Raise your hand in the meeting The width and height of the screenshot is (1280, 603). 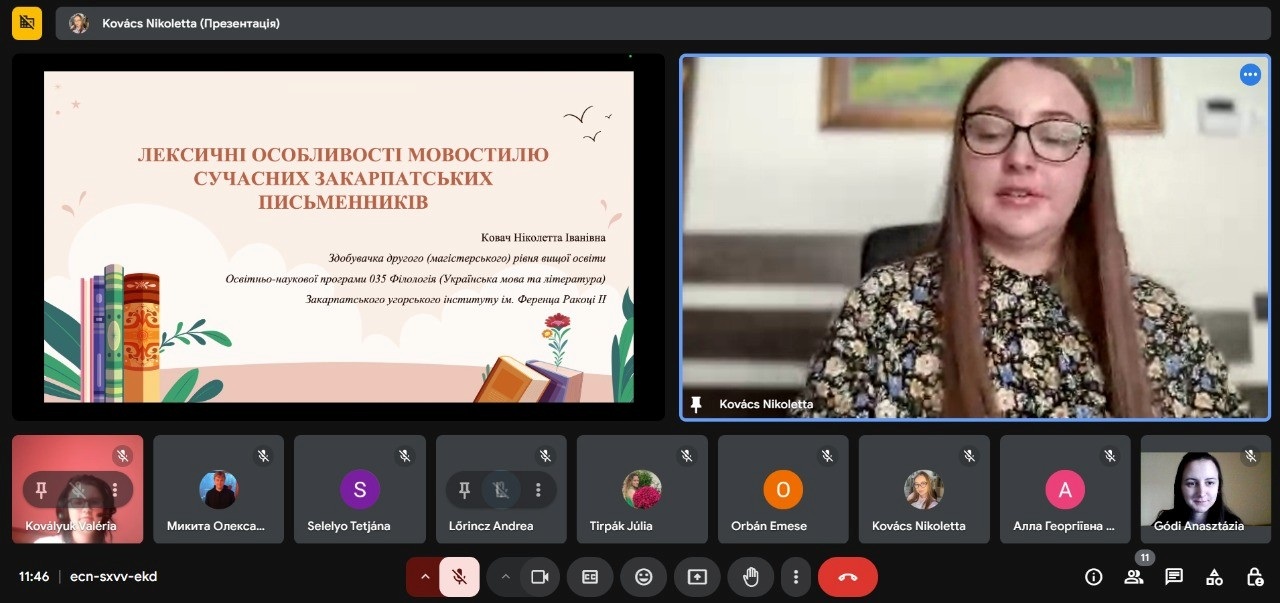751,577
